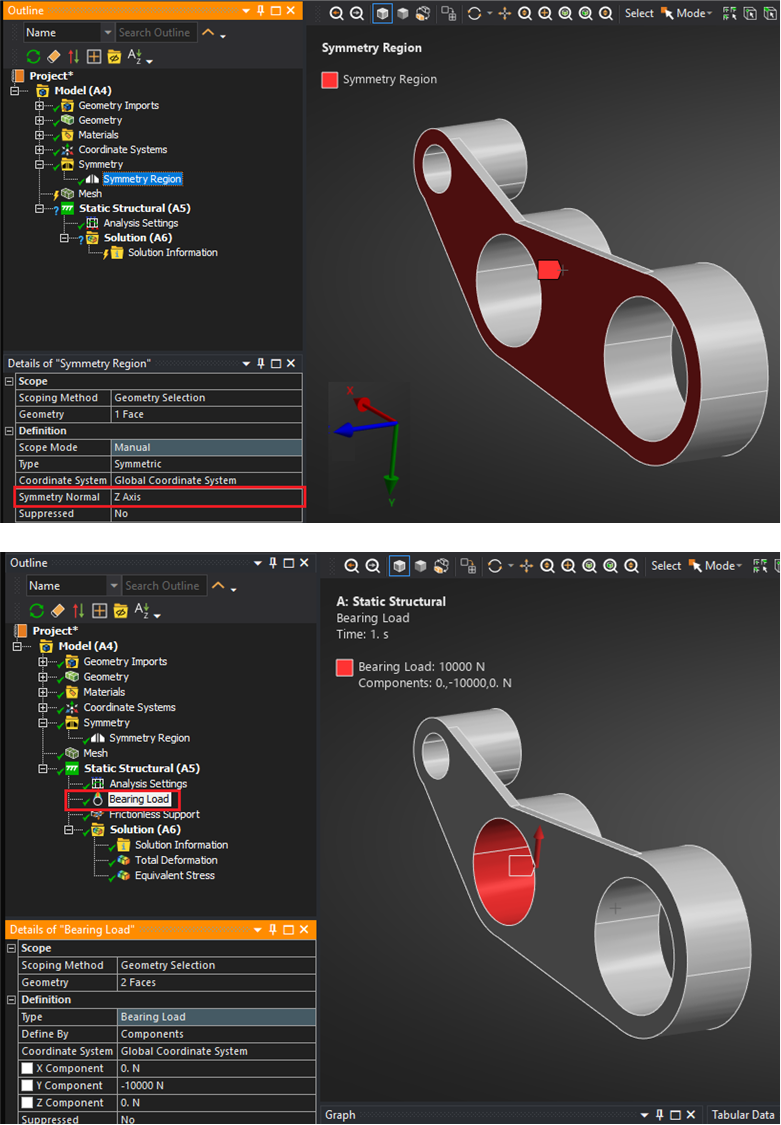Select Analysis Settings in Bearing Load window tree
Image resolution: width=781 pixels, height=1125 pixels.
148,784
